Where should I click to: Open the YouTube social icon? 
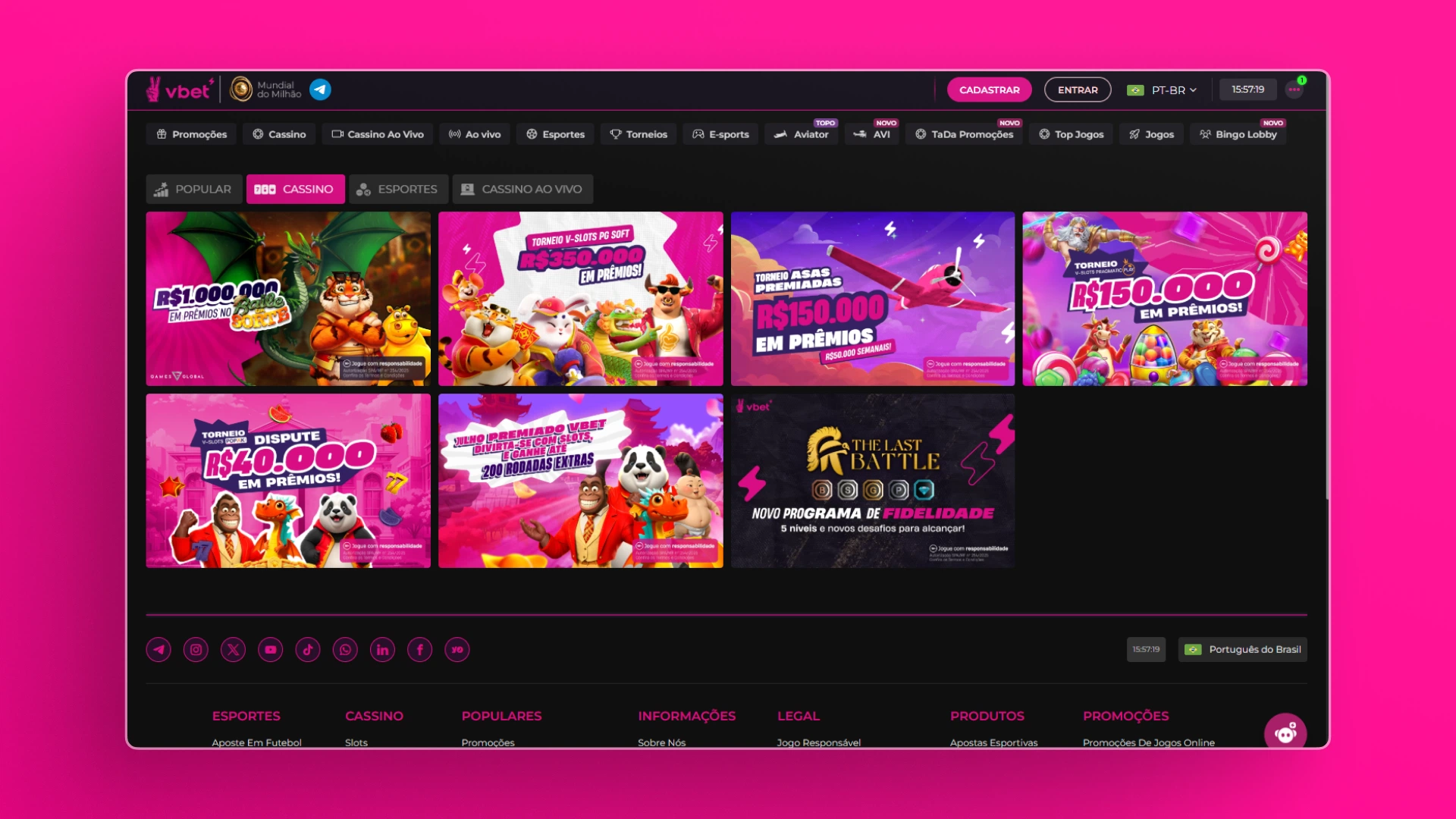[x=271, y=650]
